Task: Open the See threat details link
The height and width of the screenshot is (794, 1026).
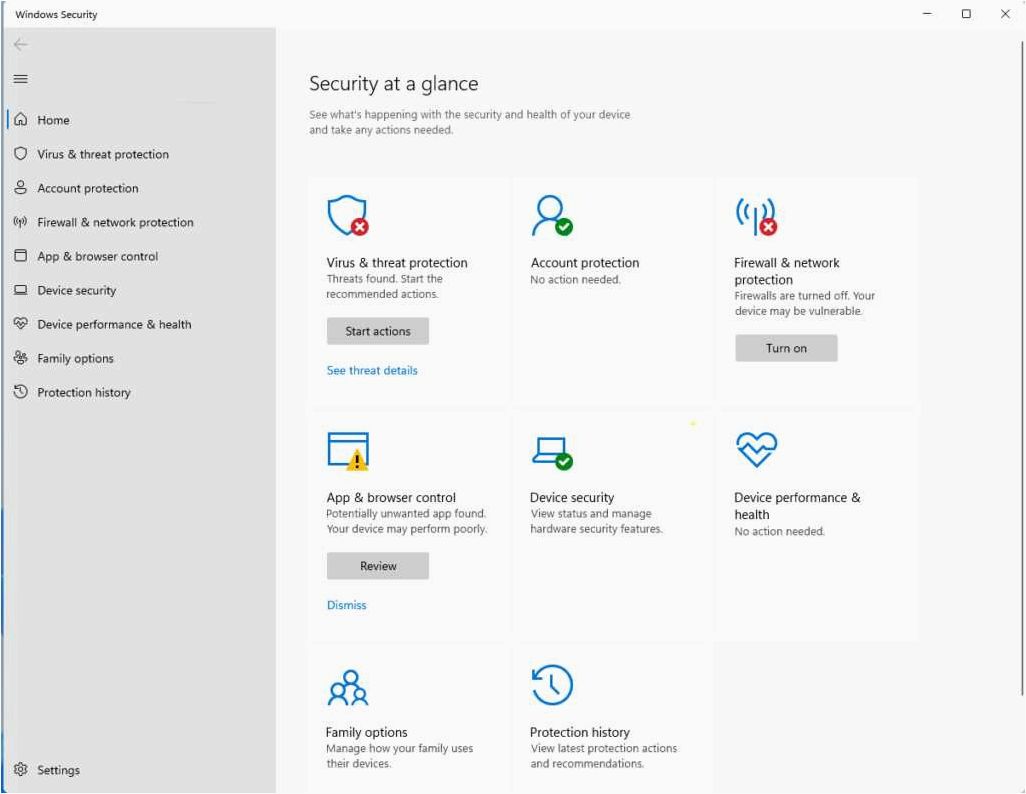Action: click(372, 370)
